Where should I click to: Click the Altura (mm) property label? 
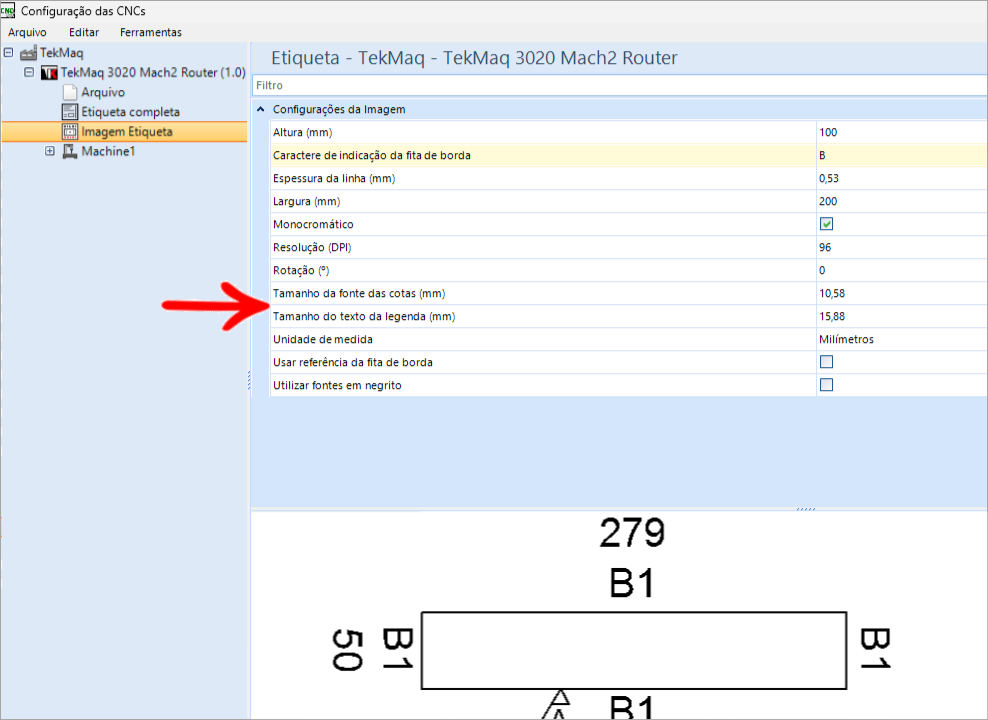point(302,132)
